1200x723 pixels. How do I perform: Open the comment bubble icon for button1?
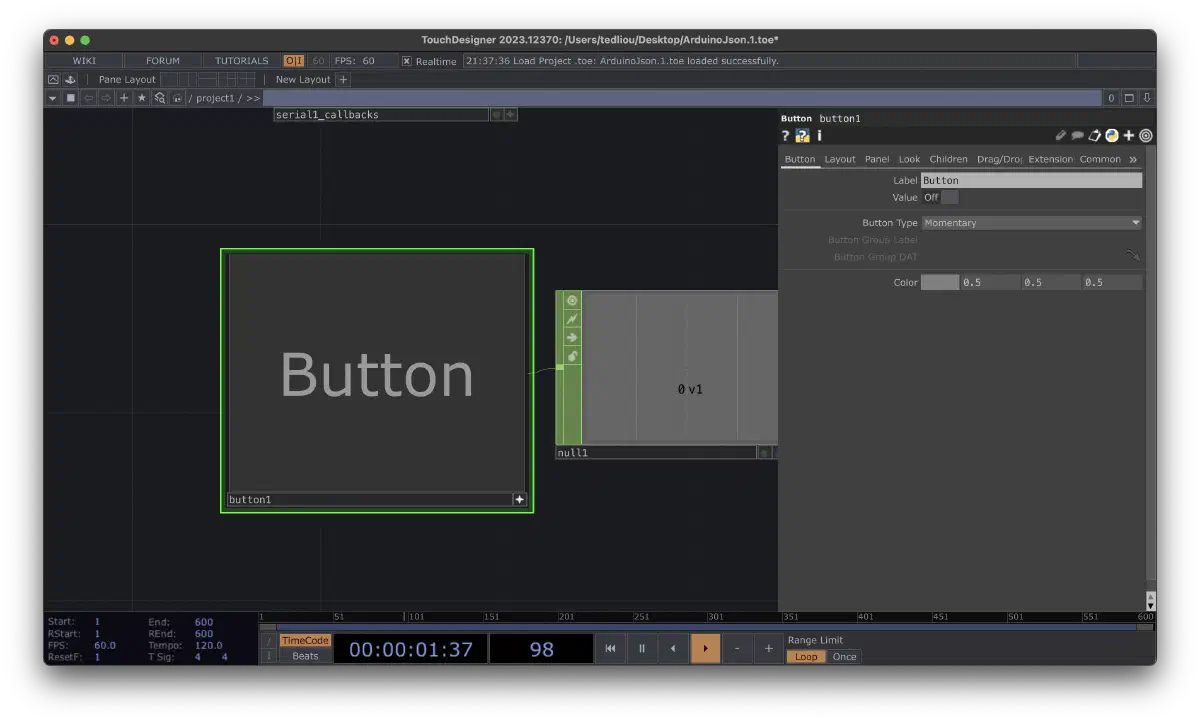tap(1078, 135)
